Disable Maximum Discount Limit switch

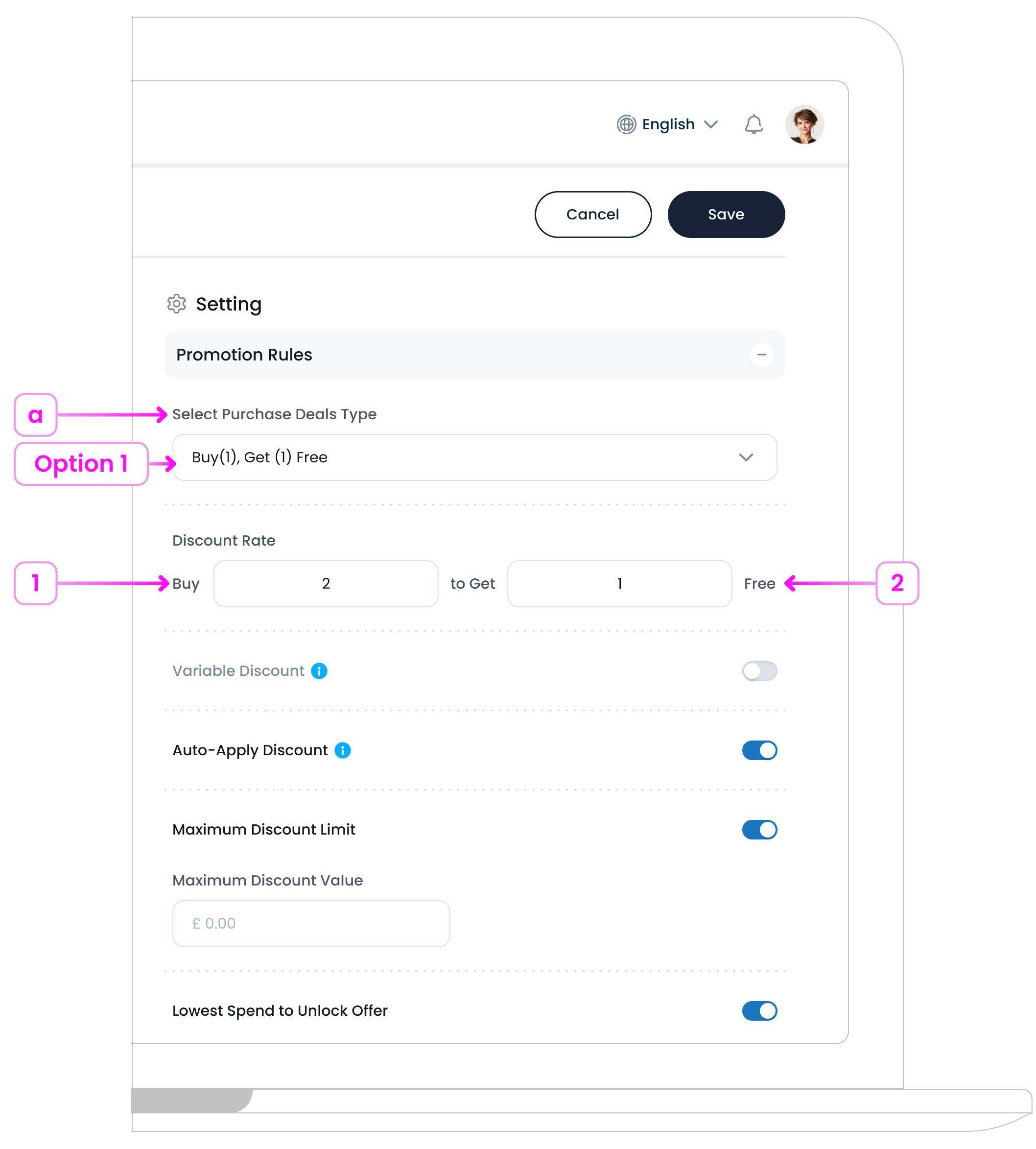[x=759, y=830]
